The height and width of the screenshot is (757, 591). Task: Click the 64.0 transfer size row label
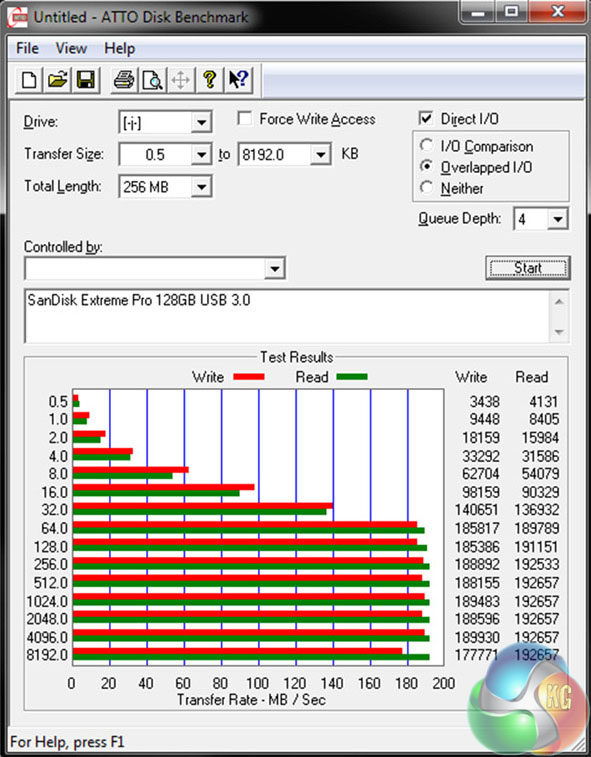coord(54,528)
